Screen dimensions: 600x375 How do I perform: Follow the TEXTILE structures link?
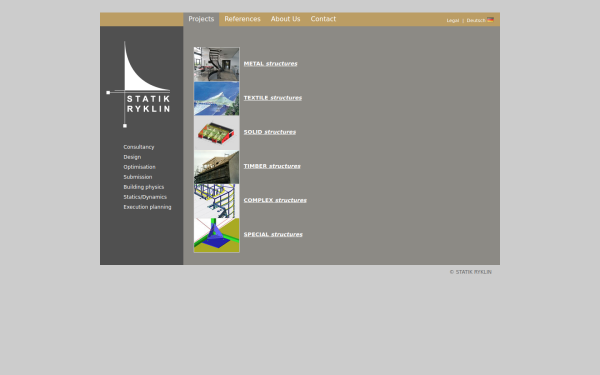click(x=273, y=98)
